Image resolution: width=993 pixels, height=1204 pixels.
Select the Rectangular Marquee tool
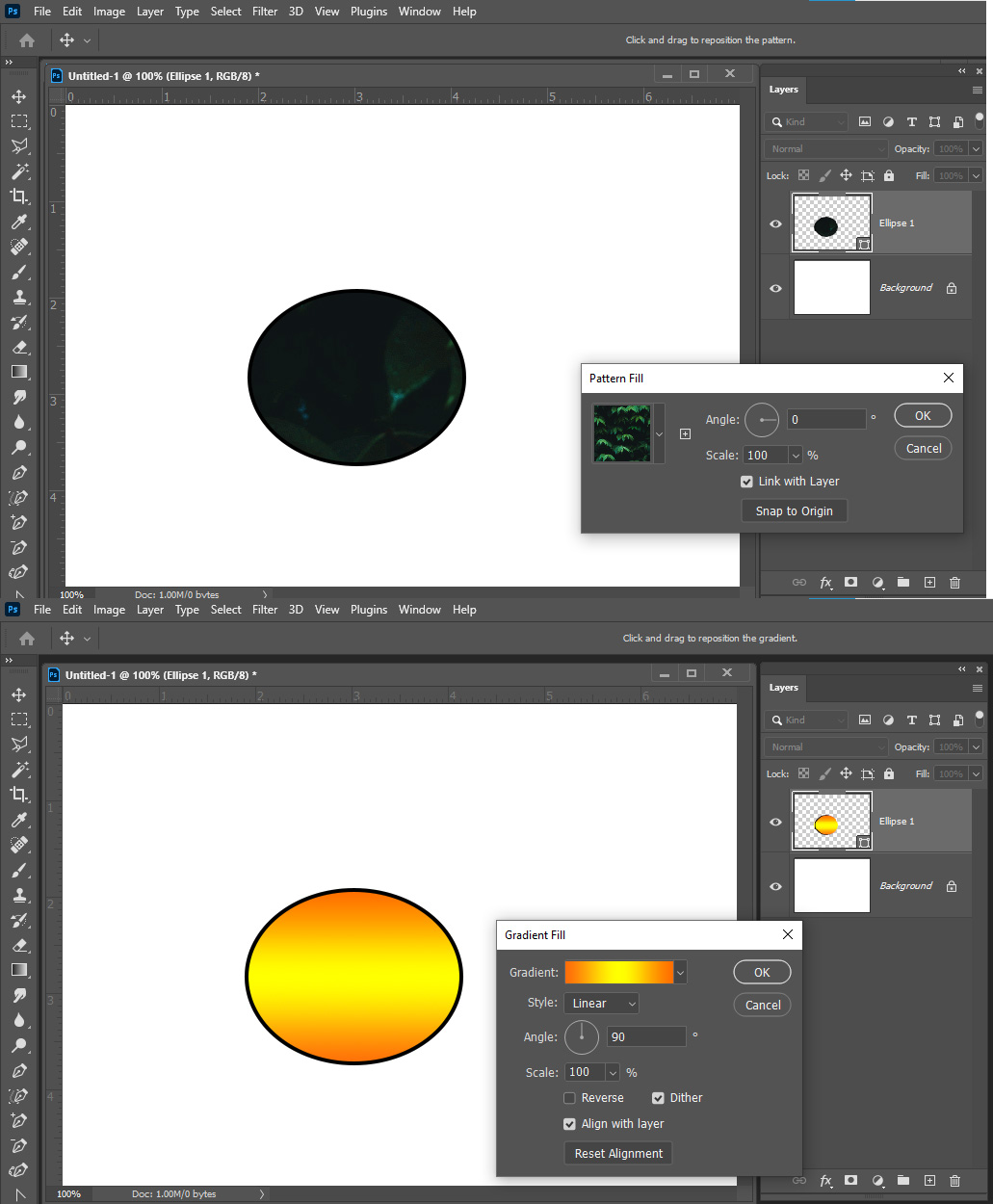(19, 121)
